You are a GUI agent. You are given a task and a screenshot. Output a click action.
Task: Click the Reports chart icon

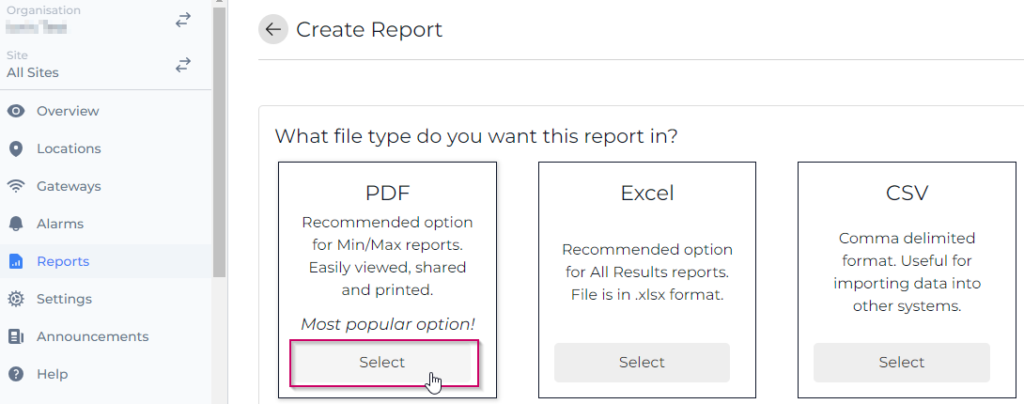click(16, 262)
